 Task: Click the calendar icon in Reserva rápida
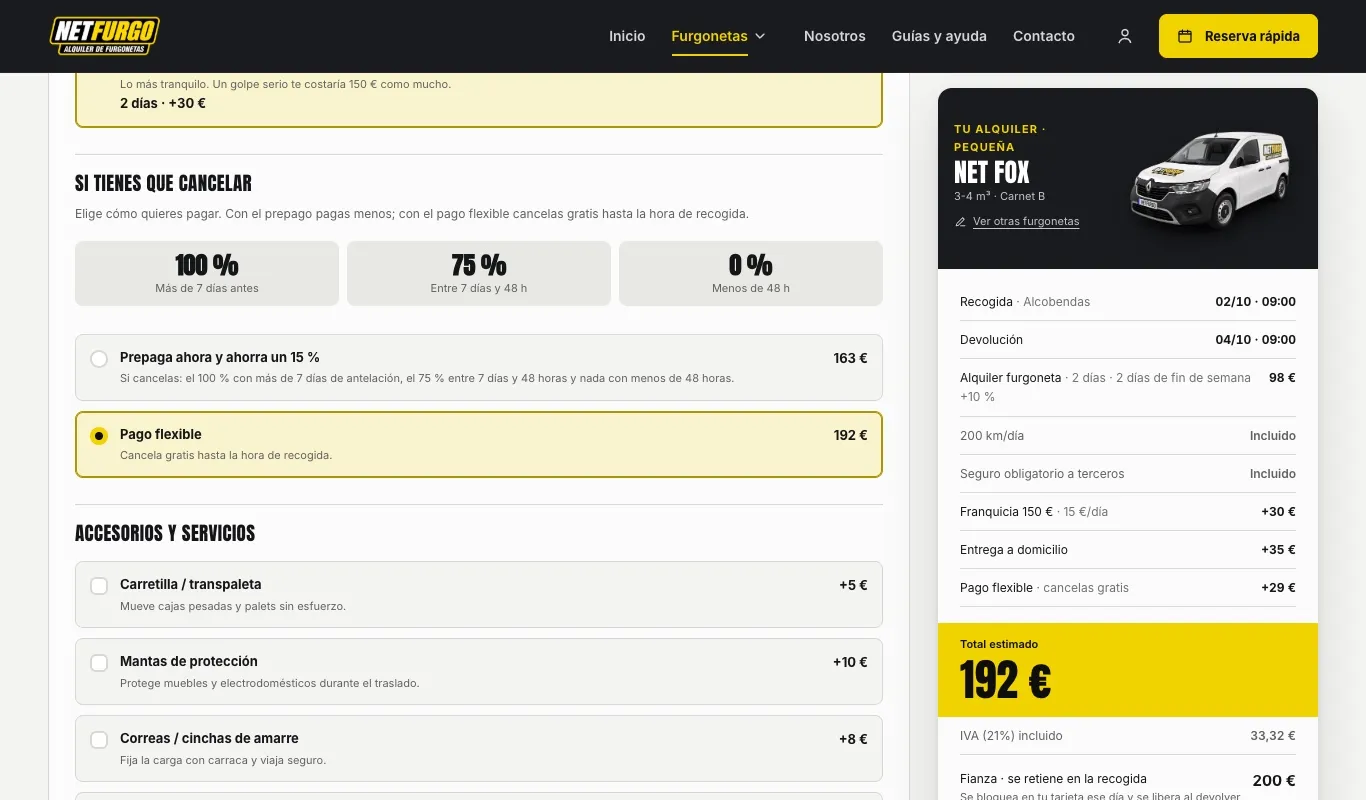1185,36
